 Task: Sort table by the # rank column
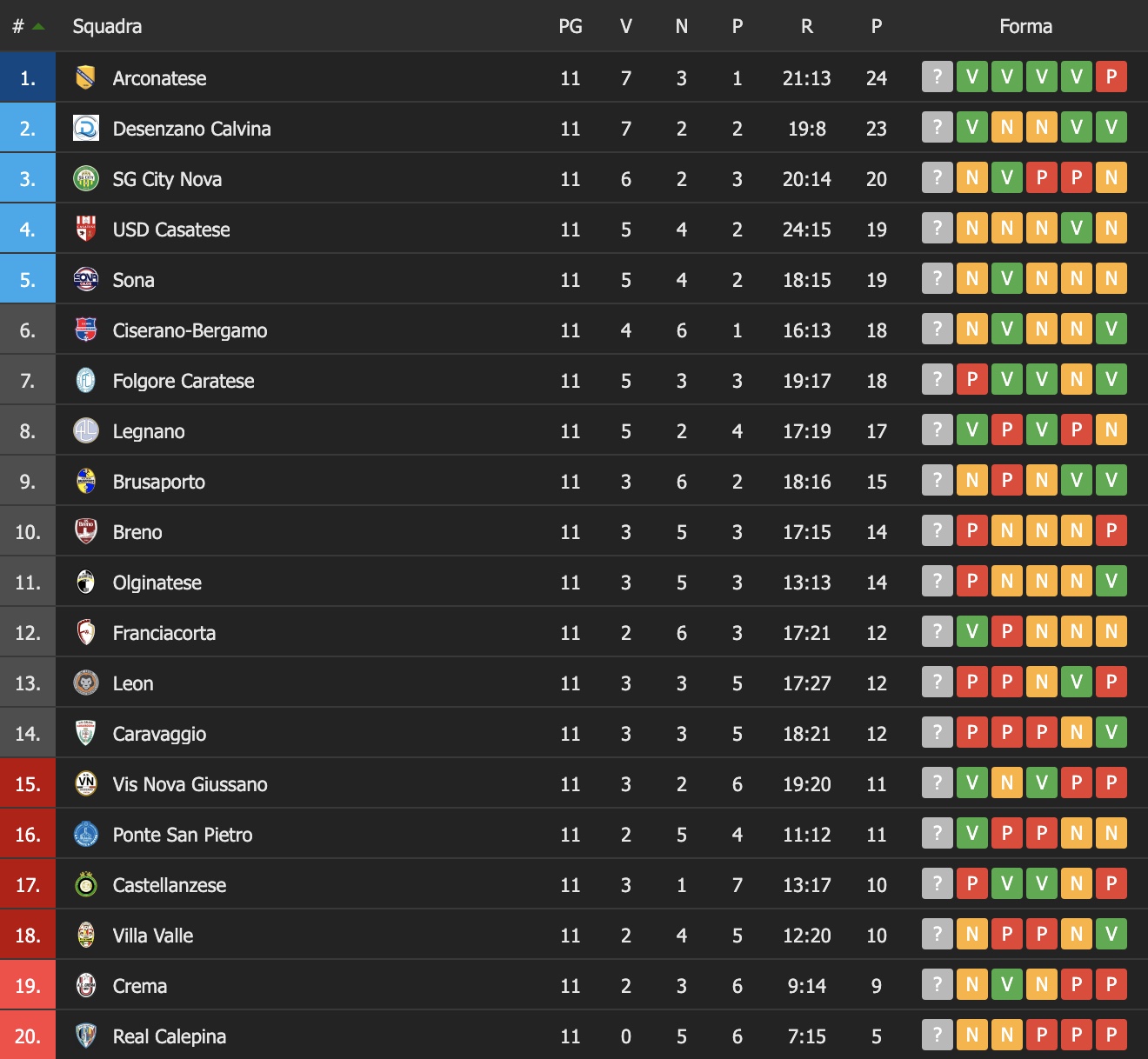[x=18, y=27]
